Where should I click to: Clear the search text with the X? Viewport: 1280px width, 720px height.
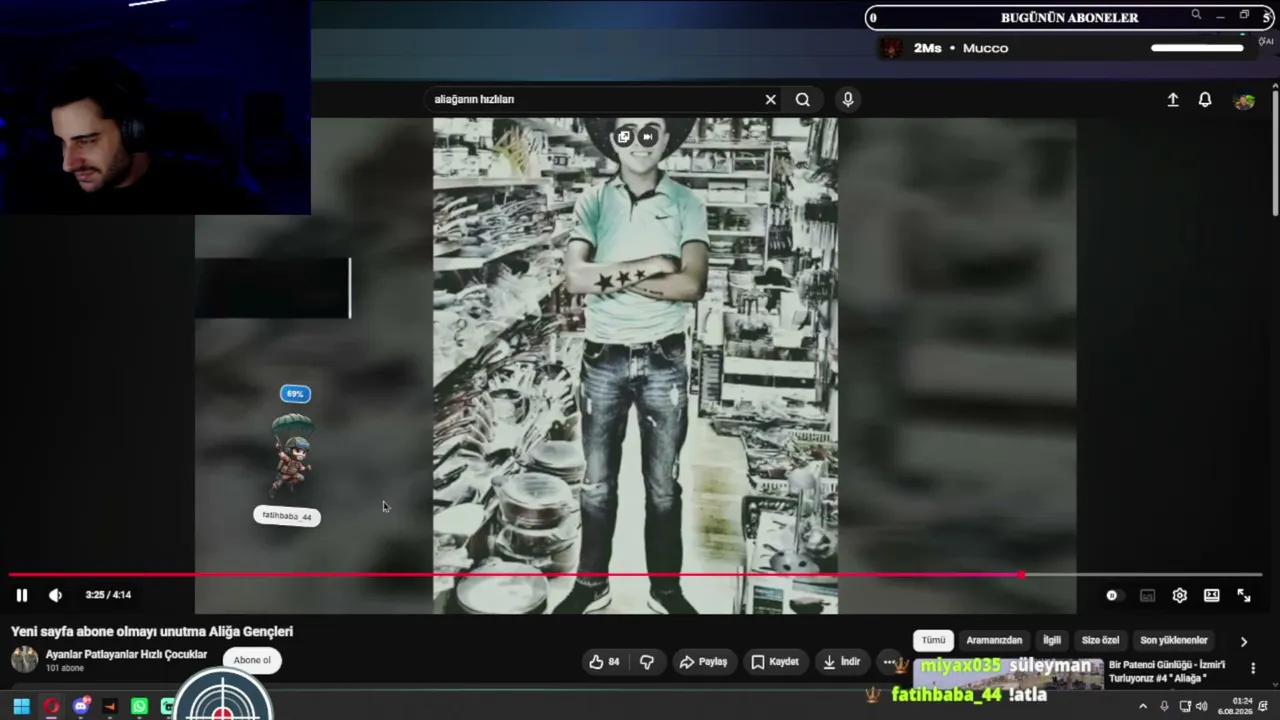[770, 99]
